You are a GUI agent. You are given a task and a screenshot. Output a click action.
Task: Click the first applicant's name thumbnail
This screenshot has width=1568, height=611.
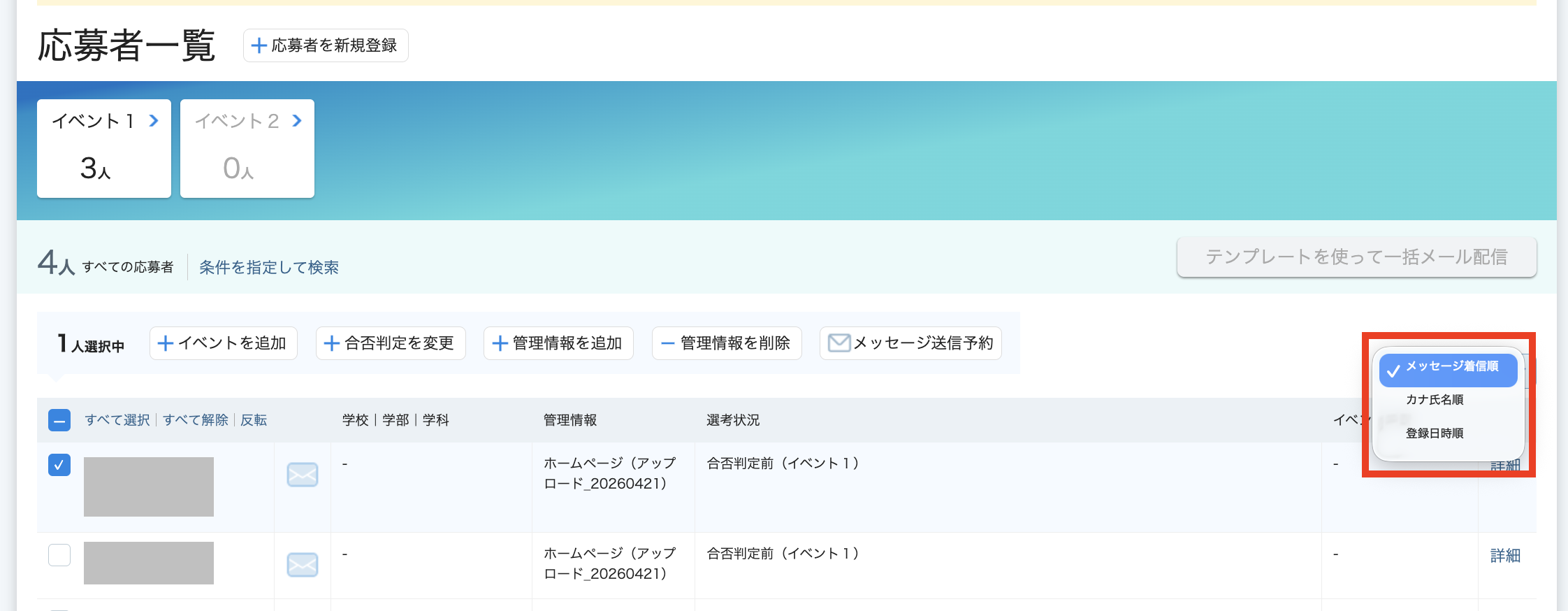[149, 487]
